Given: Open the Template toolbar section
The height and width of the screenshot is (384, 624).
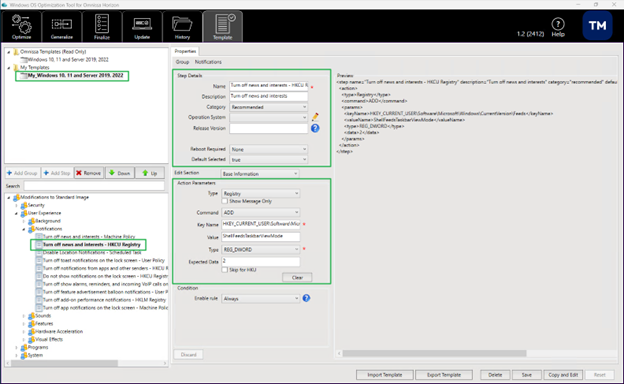Looking at the screenshot, I should coord(222,27).
